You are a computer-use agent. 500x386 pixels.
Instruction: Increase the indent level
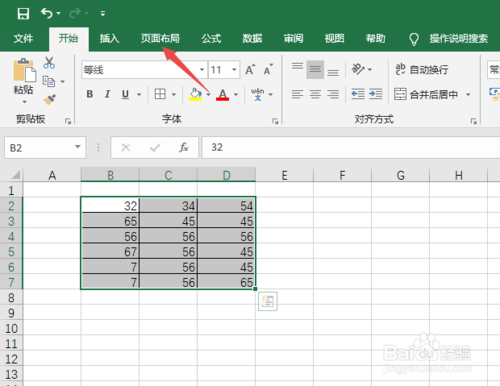tap(376, 94)
